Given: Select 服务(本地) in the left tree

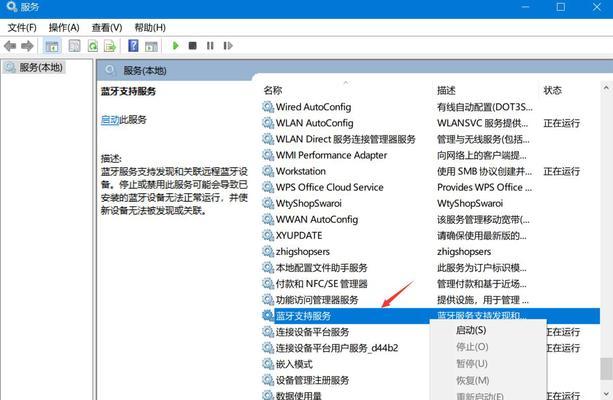Looking at the screenshot, I should pos(41,67).
